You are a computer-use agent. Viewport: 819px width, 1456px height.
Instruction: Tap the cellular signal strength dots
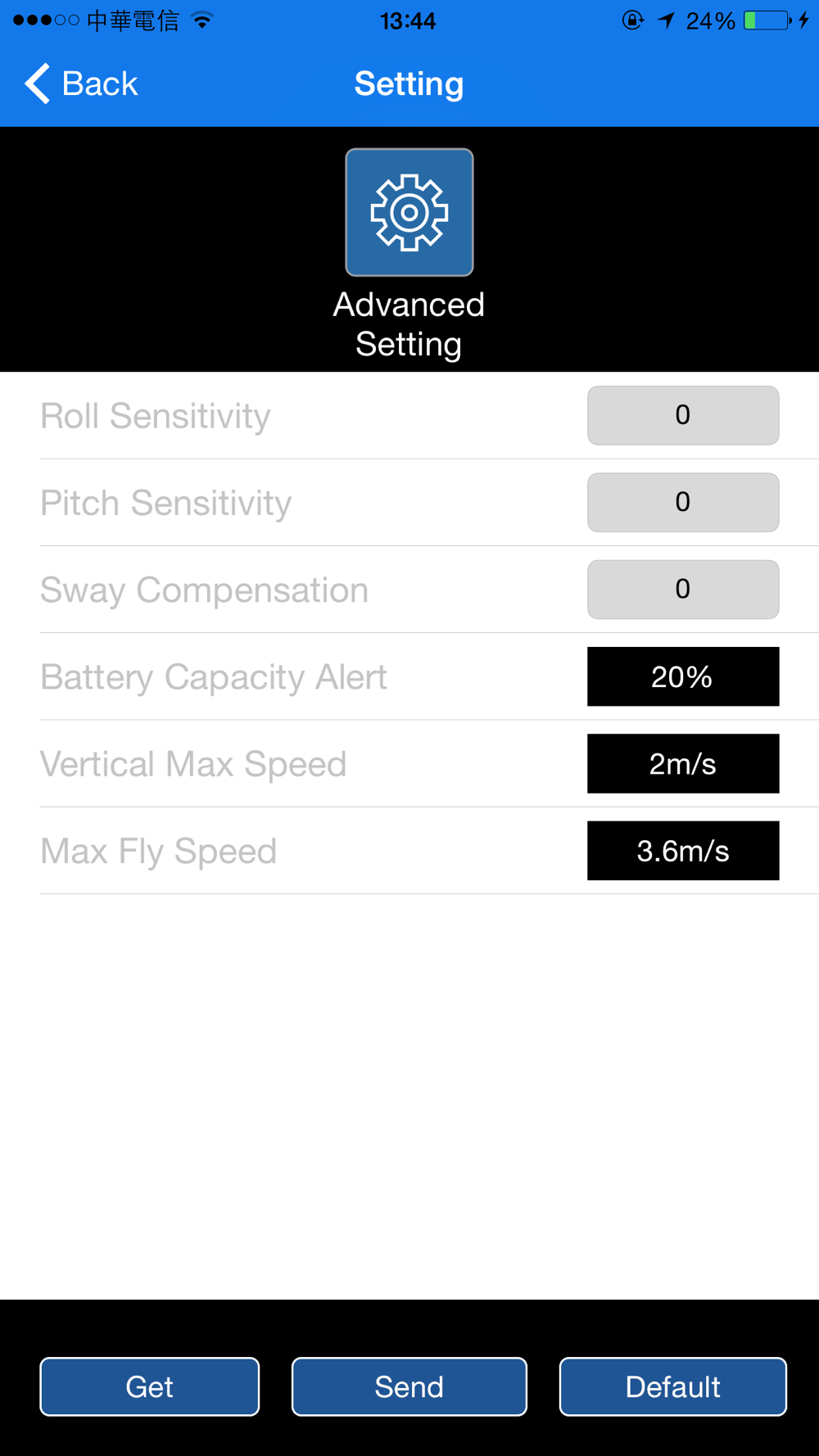[x=46, y=20]
